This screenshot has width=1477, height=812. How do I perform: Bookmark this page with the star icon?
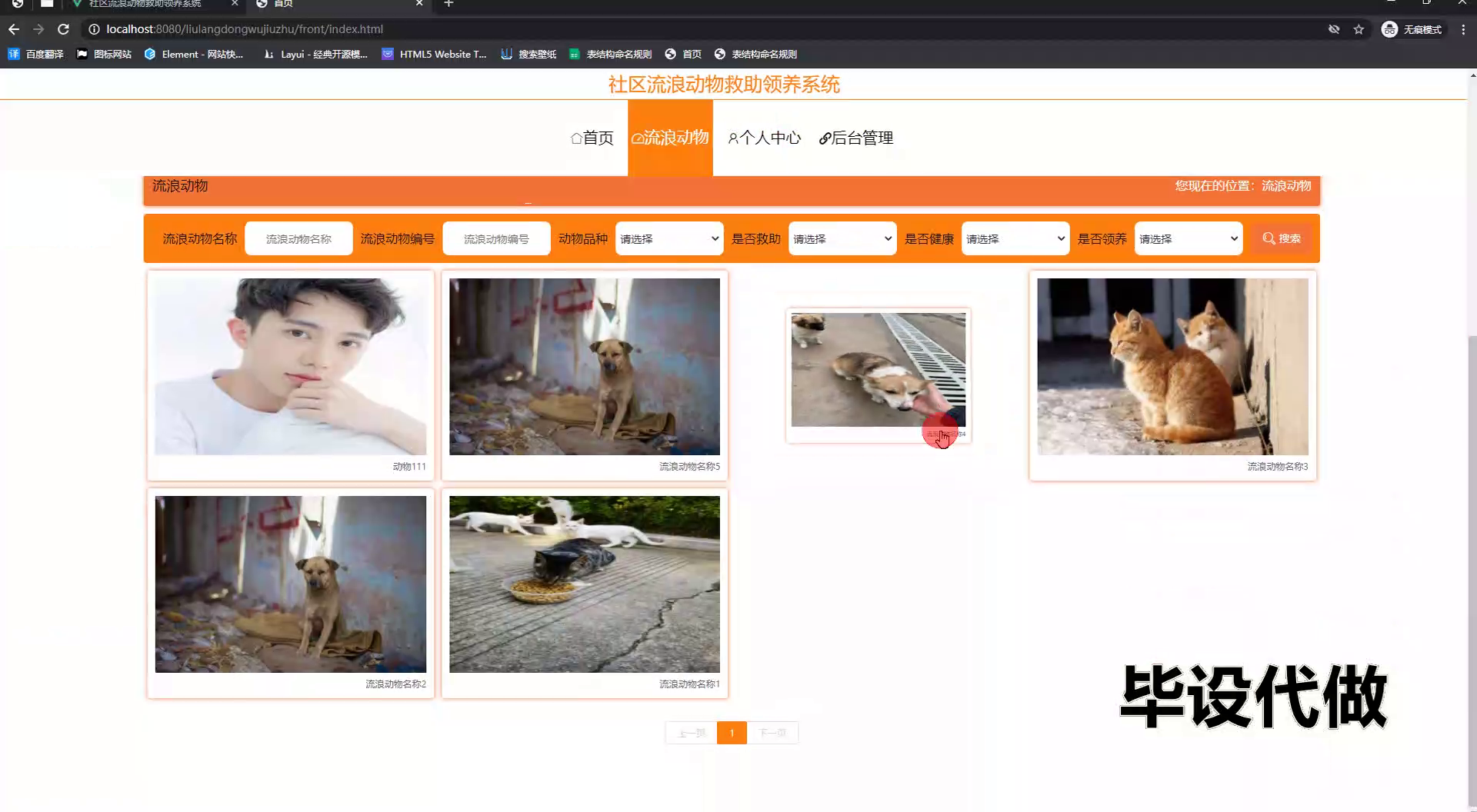pyautogui.click(x=1359, y=29)
